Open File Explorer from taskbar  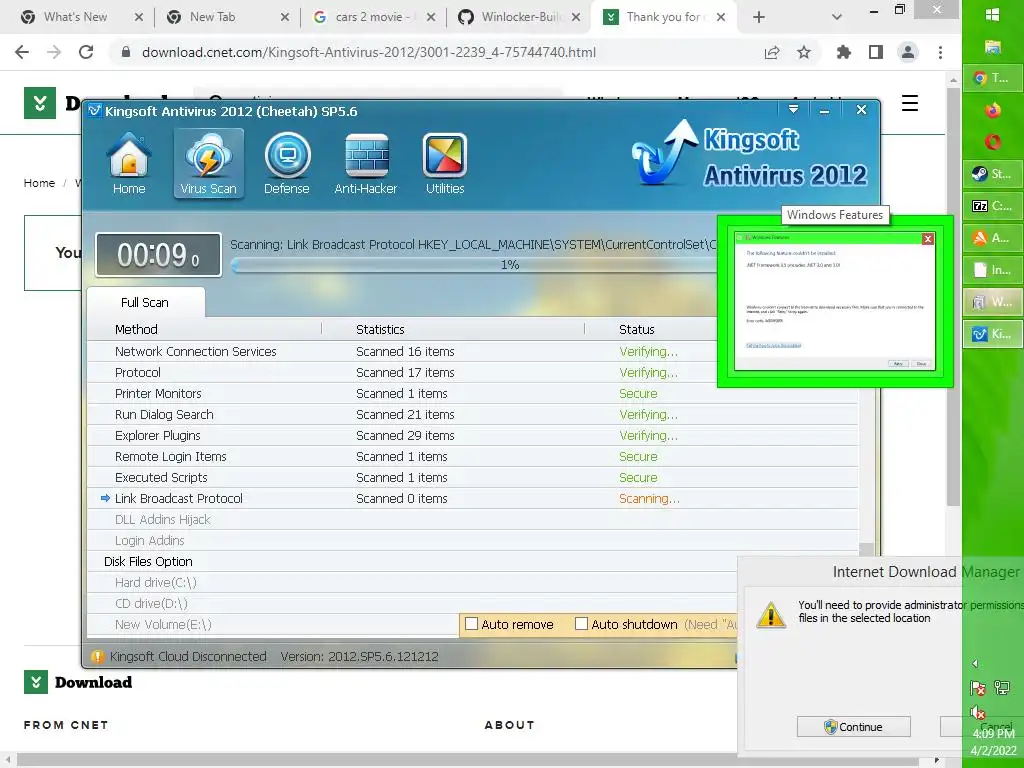[x=993, y=46]
